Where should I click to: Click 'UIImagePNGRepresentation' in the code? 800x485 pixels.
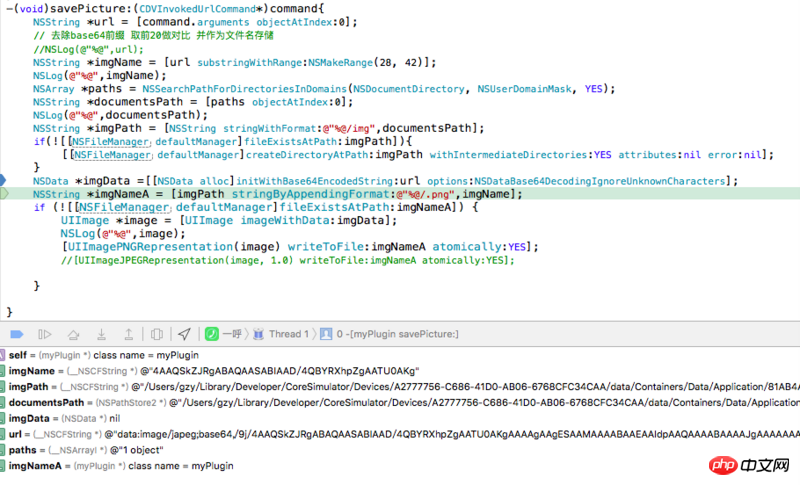click(151, 247)
